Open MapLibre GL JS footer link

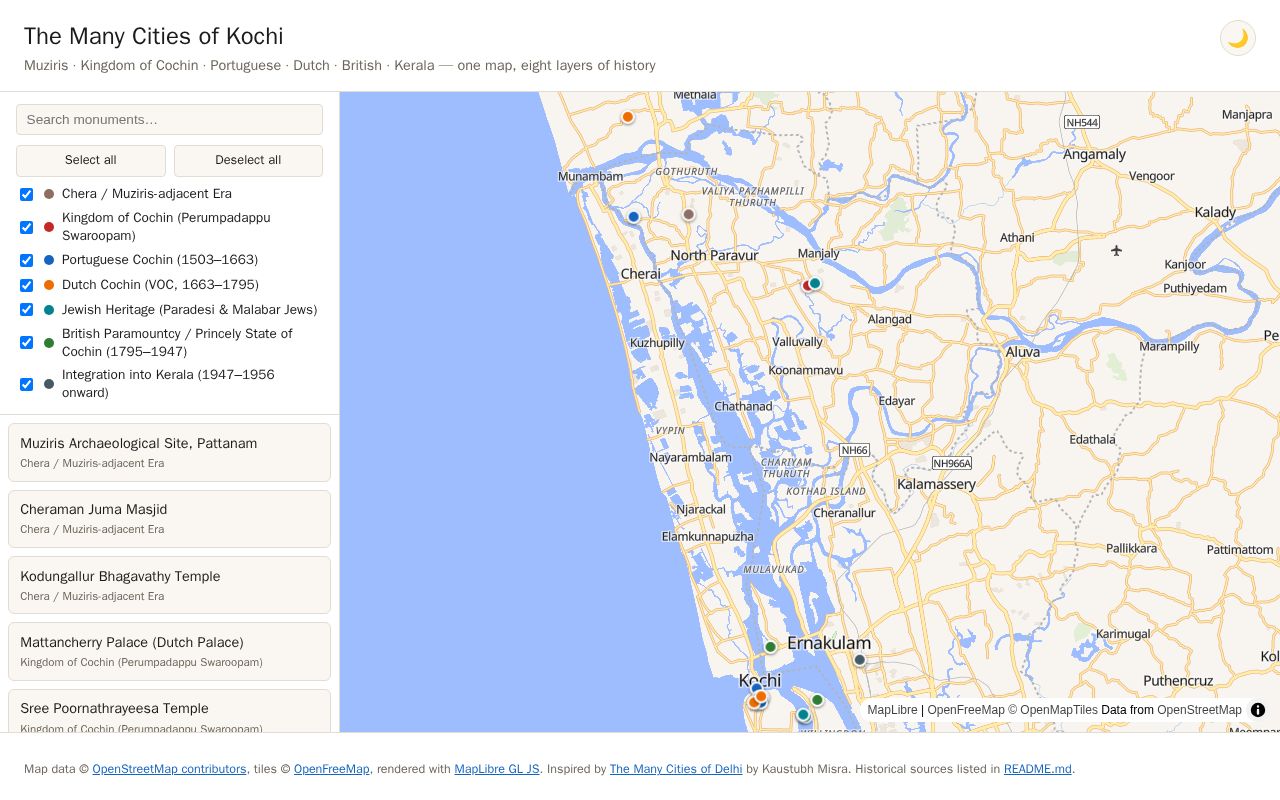tap(497, 769)
